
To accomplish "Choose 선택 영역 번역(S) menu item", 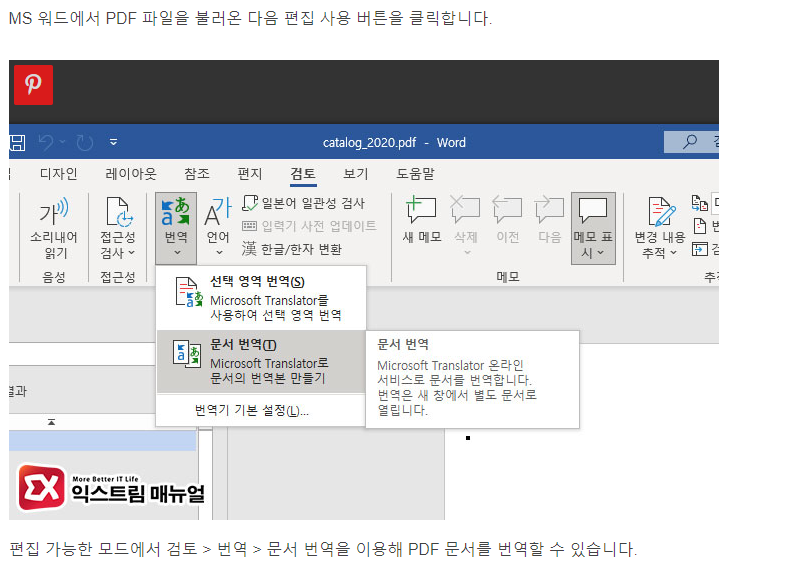I will tap(261, 298).
